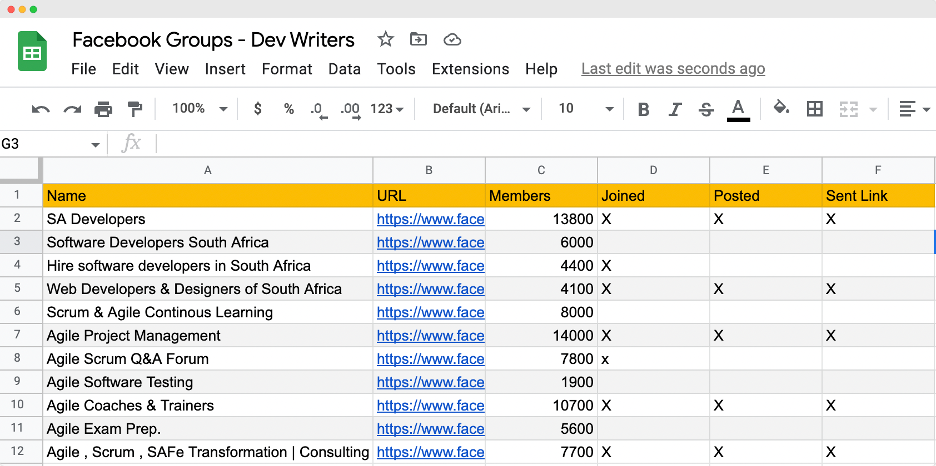Image resolution: width=936 pixels, height=466 pixels.
Task: Print the spreadsheet using the printer icon
Action: click(x=103, y=109)
